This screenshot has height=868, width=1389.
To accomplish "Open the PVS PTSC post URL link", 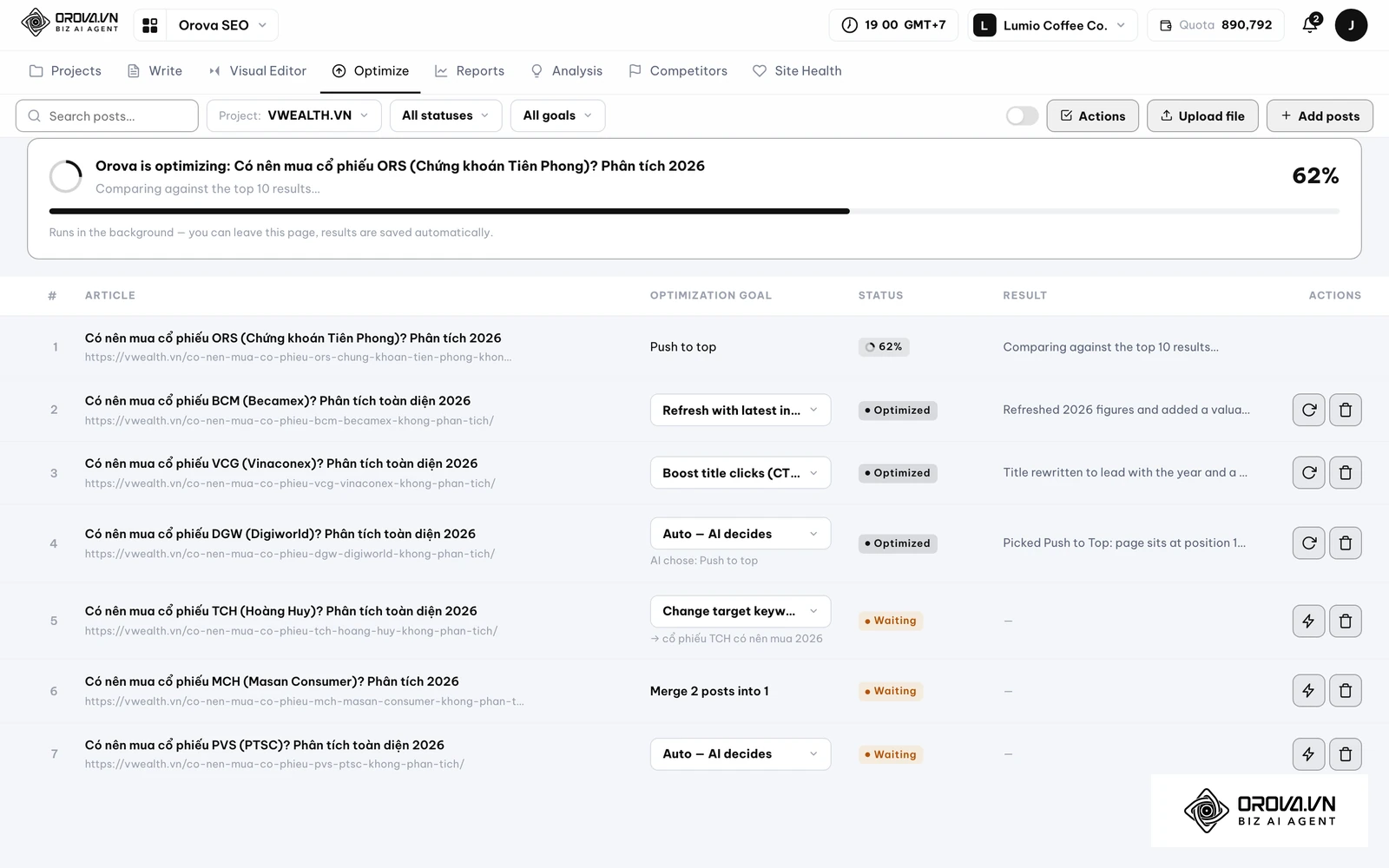I will tap(274, 765).
